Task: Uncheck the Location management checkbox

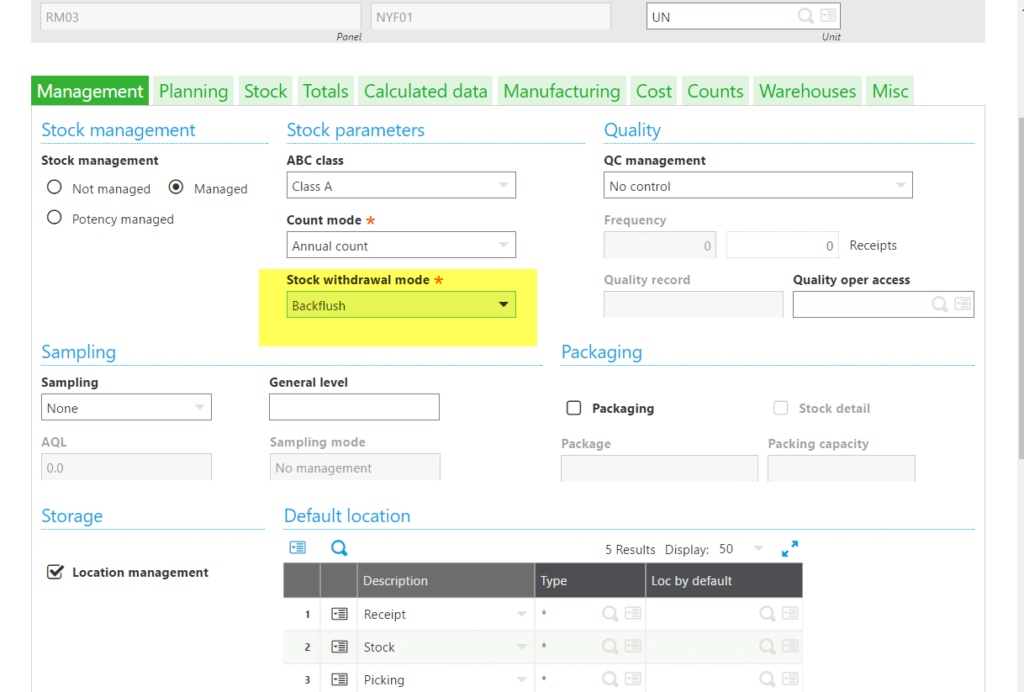Action: coord(53,572)
